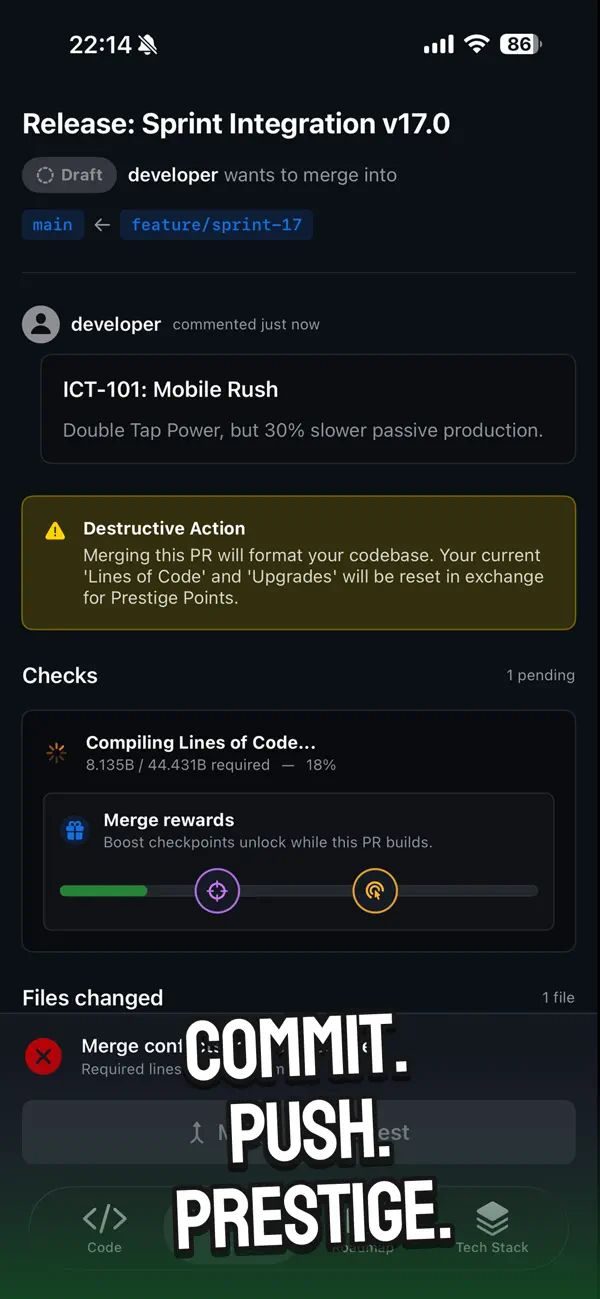Screen dimensions: 600x1299
Task: Tap the Draft status badge
Action: coord(69,175)
